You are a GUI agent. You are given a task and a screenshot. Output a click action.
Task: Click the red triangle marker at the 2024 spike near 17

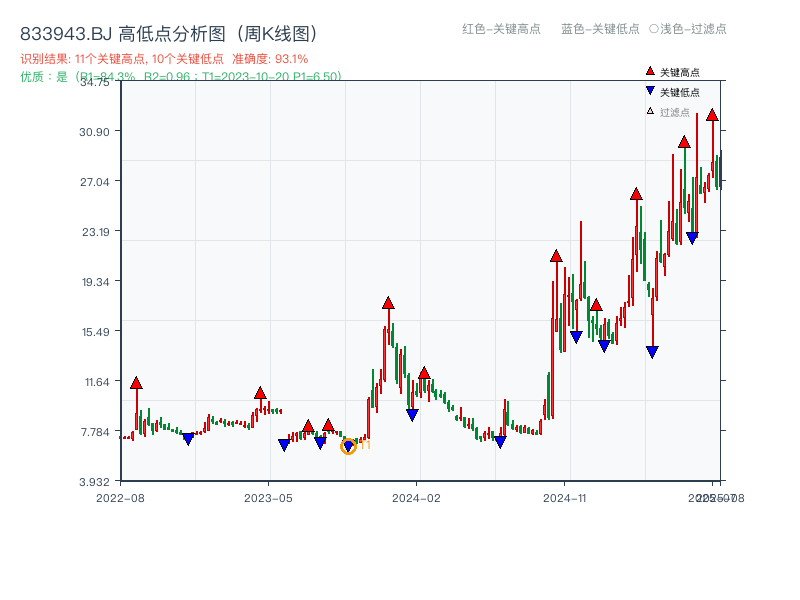point(387,301)
